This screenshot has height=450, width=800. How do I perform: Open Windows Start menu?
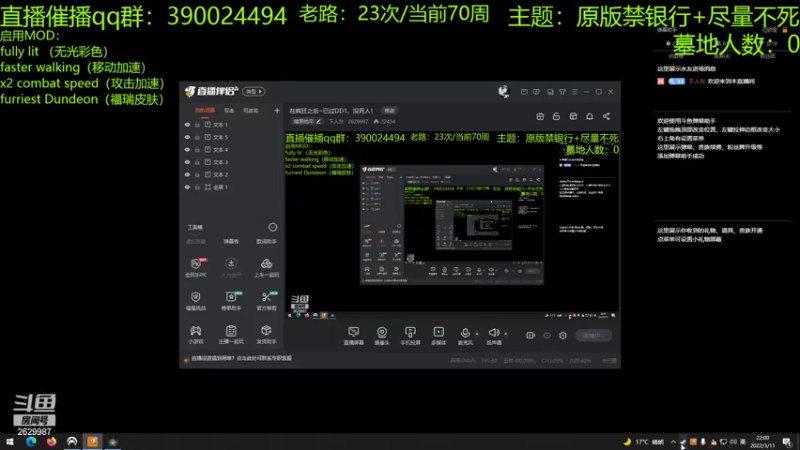[10, 442]
